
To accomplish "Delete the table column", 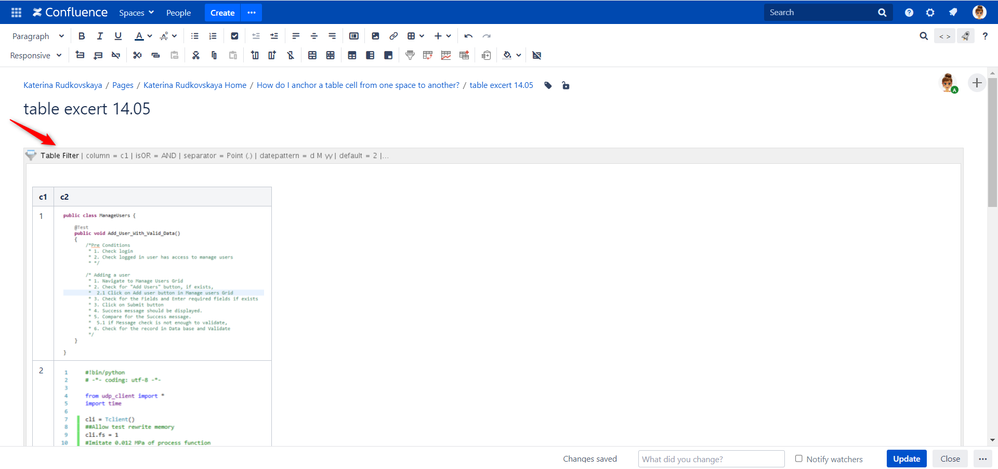I will coord(290,55).
